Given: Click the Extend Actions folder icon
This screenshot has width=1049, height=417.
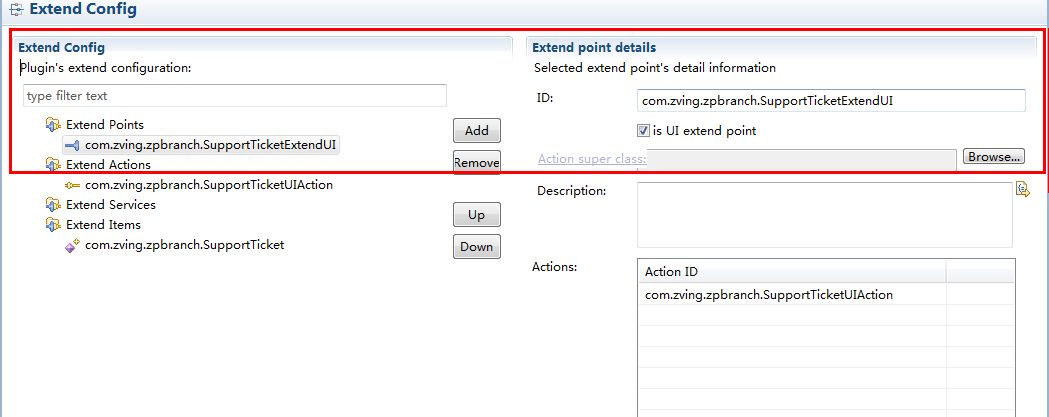Looking at the screenshot, I should click(53, 165).
